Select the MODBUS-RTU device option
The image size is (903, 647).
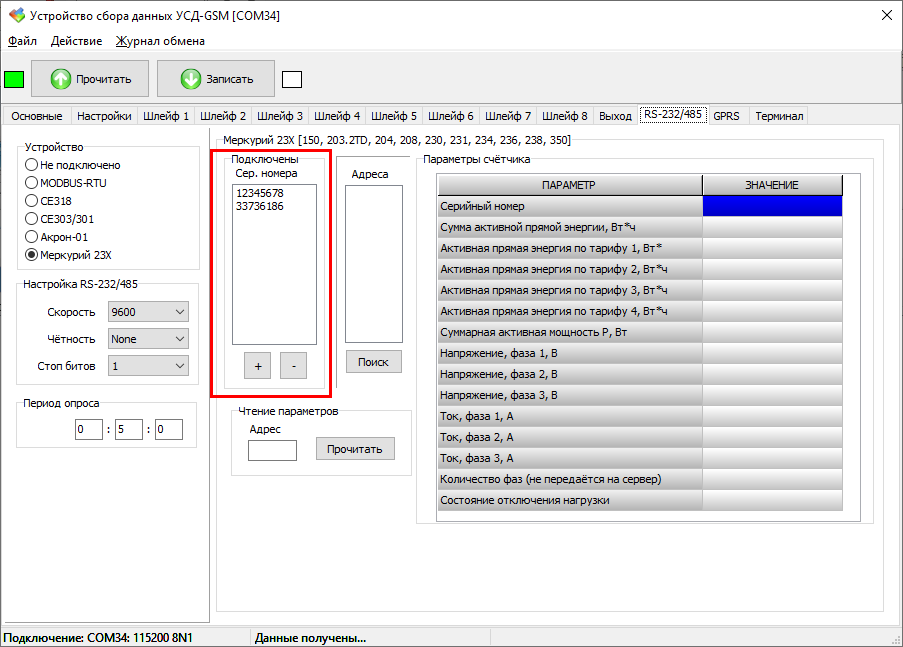[66, 183]
